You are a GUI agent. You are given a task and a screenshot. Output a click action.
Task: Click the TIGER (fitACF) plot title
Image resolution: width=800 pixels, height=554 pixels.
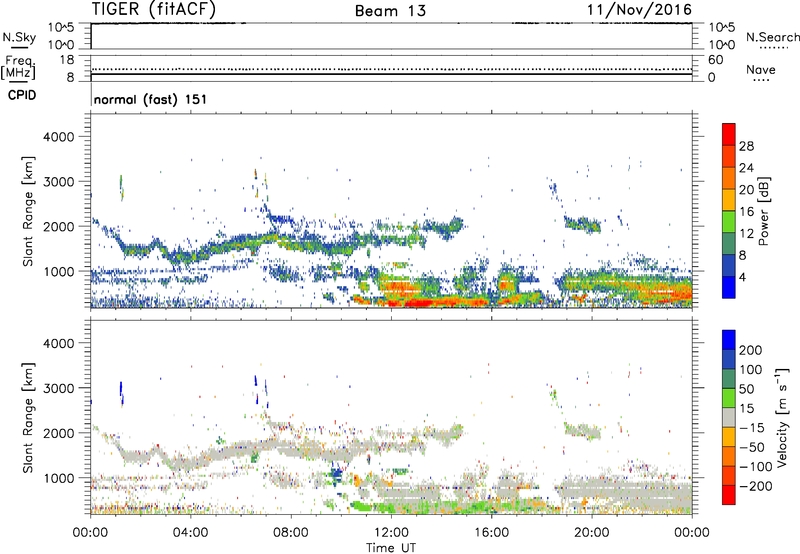tap(154, 9)
